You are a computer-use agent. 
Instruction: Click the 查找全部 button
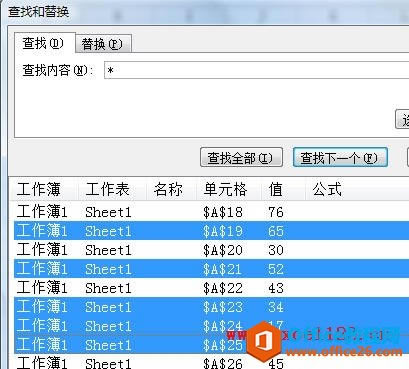[241, 158]
